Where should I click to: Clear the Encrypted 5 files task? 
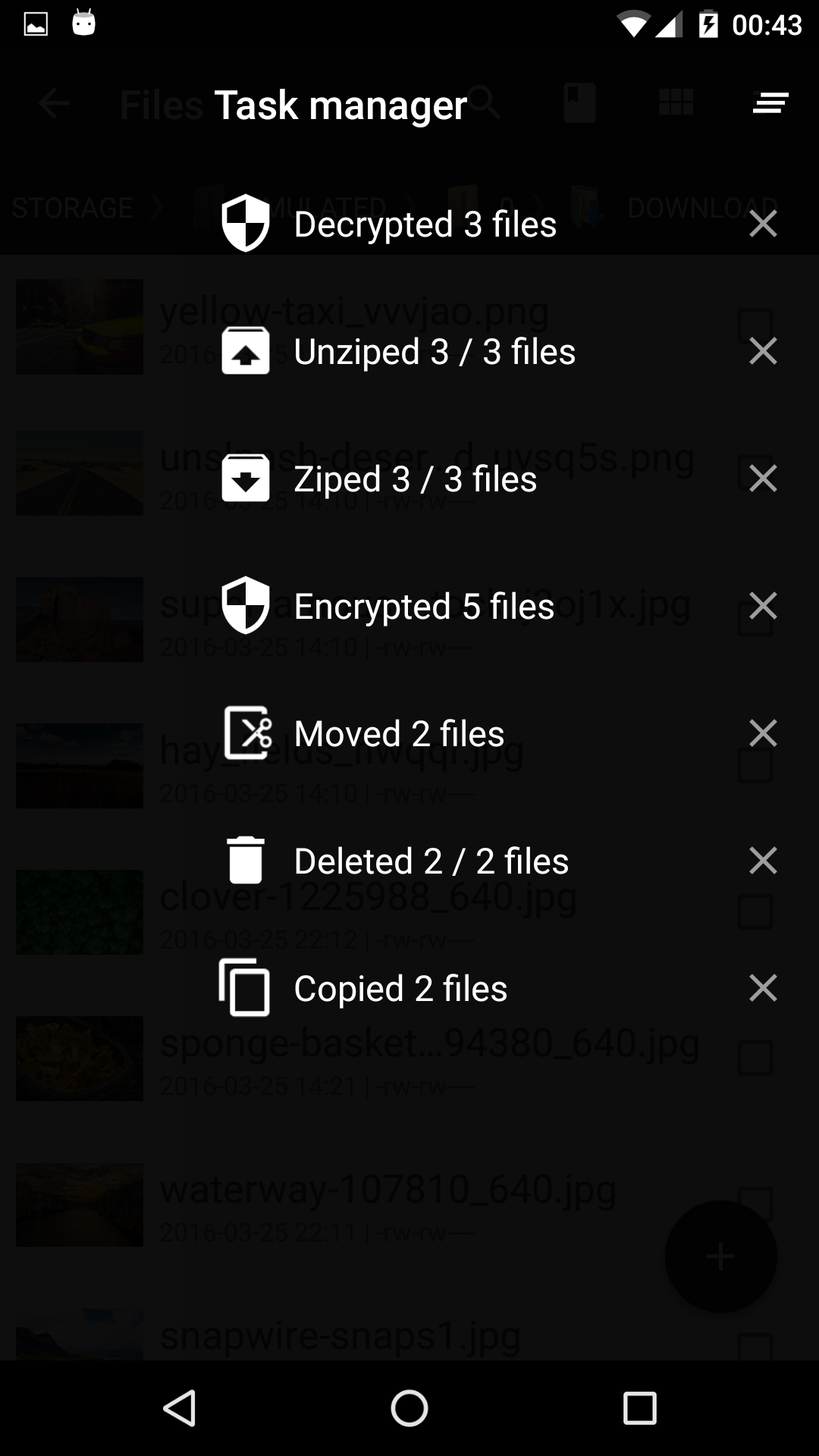(x=763, y=606)
